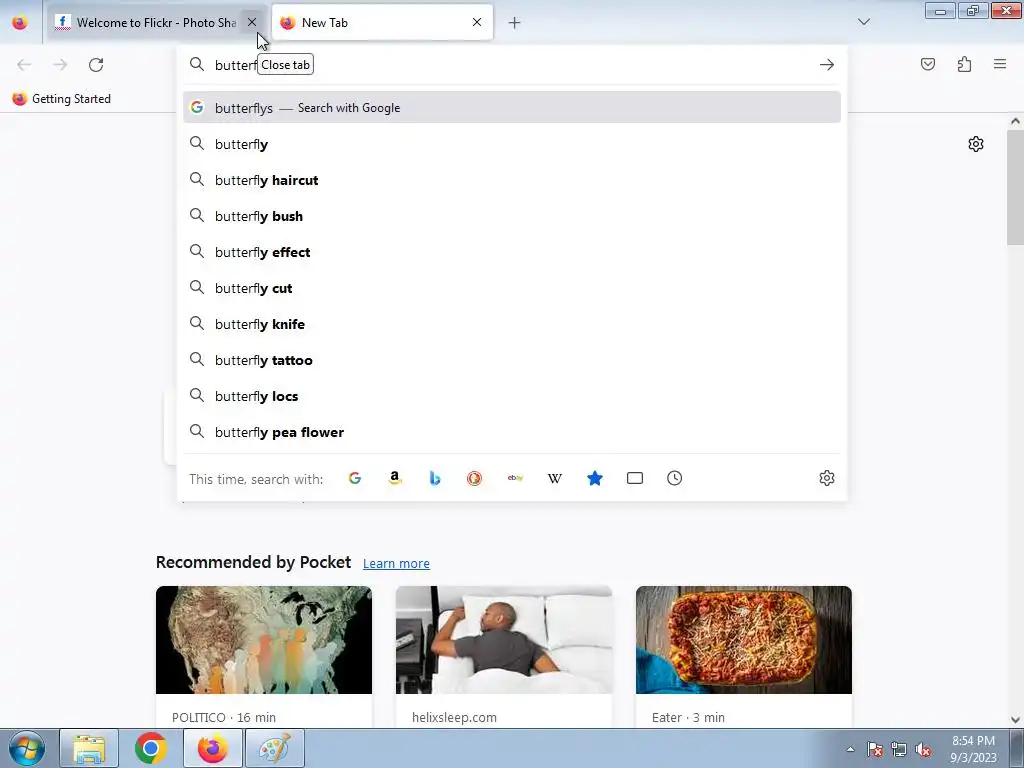The height and width of the screenshot is (768, 1024).
Task: Select the New Tab tab
Action: pyautogui.click(x=382, y=22)
